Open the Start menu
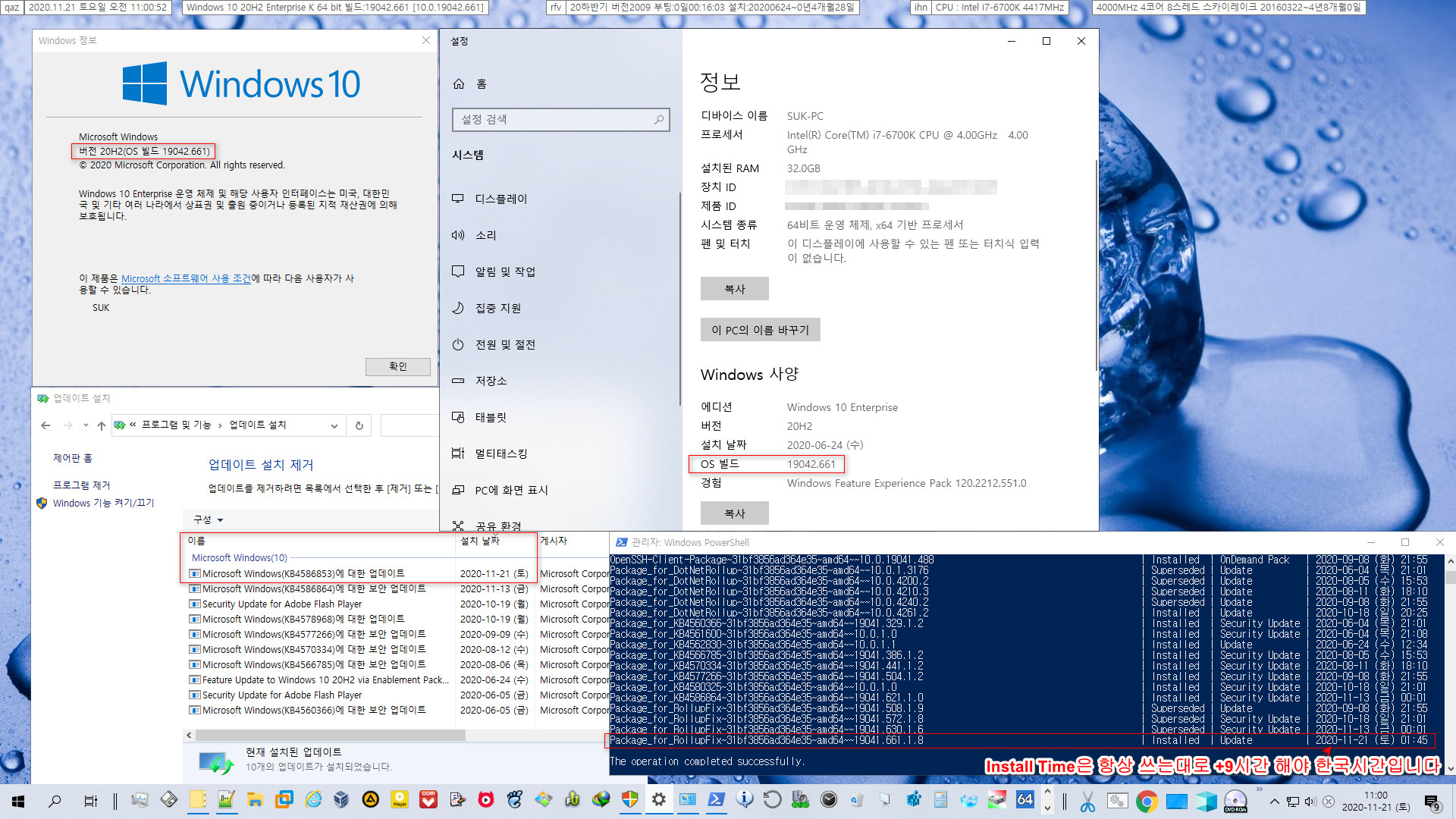This screenshot has height=819, width=1456. tap(18, 801)
